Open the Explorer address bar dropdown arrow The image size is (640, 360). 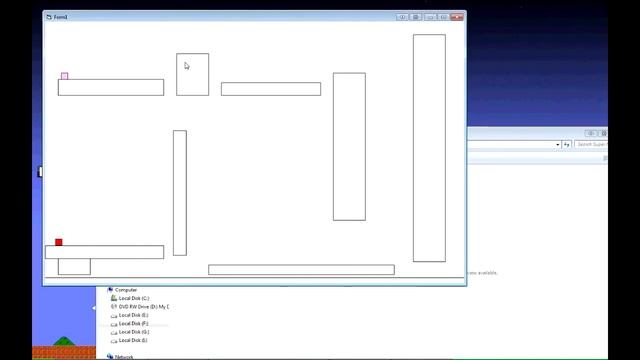(558, 144)
